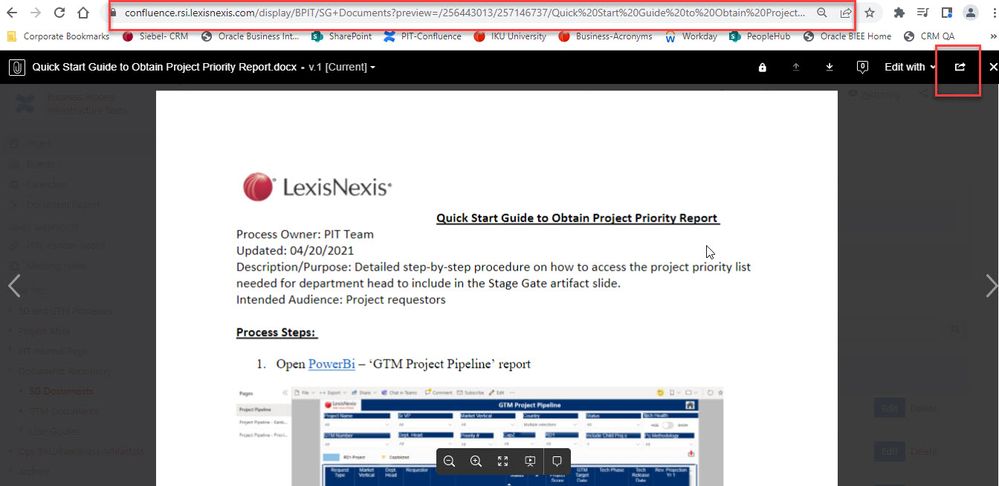The height and width of the screenshot is (486, 999).
Task: Open the Oracle Business Int... bookmark
Action: pyautogui.click(x=250, y=36)
